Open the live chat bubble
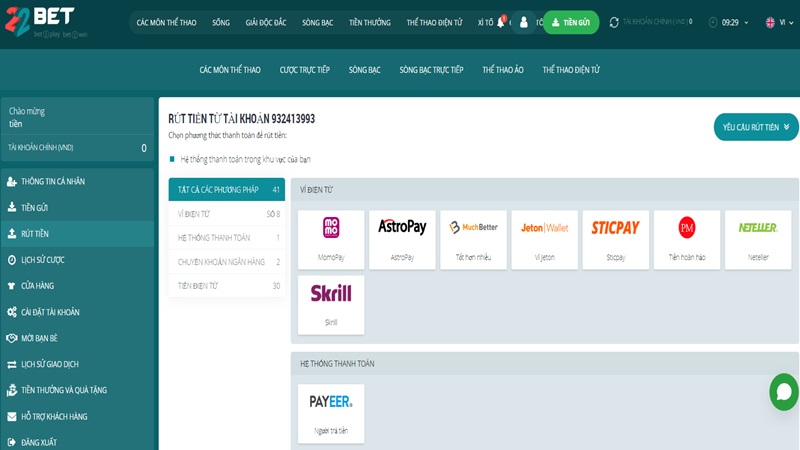 pos(784,392)
